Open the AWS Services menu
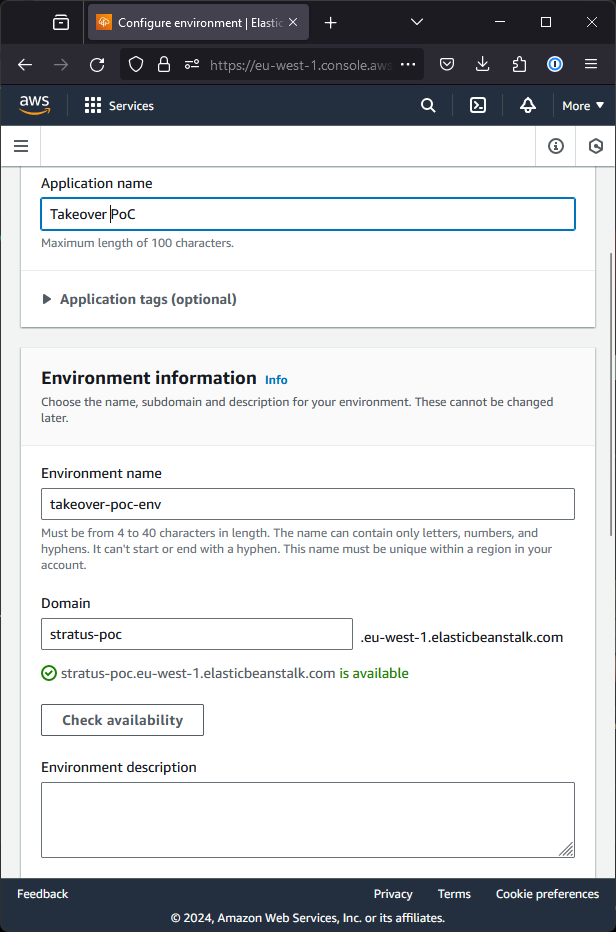 (119, 106)
